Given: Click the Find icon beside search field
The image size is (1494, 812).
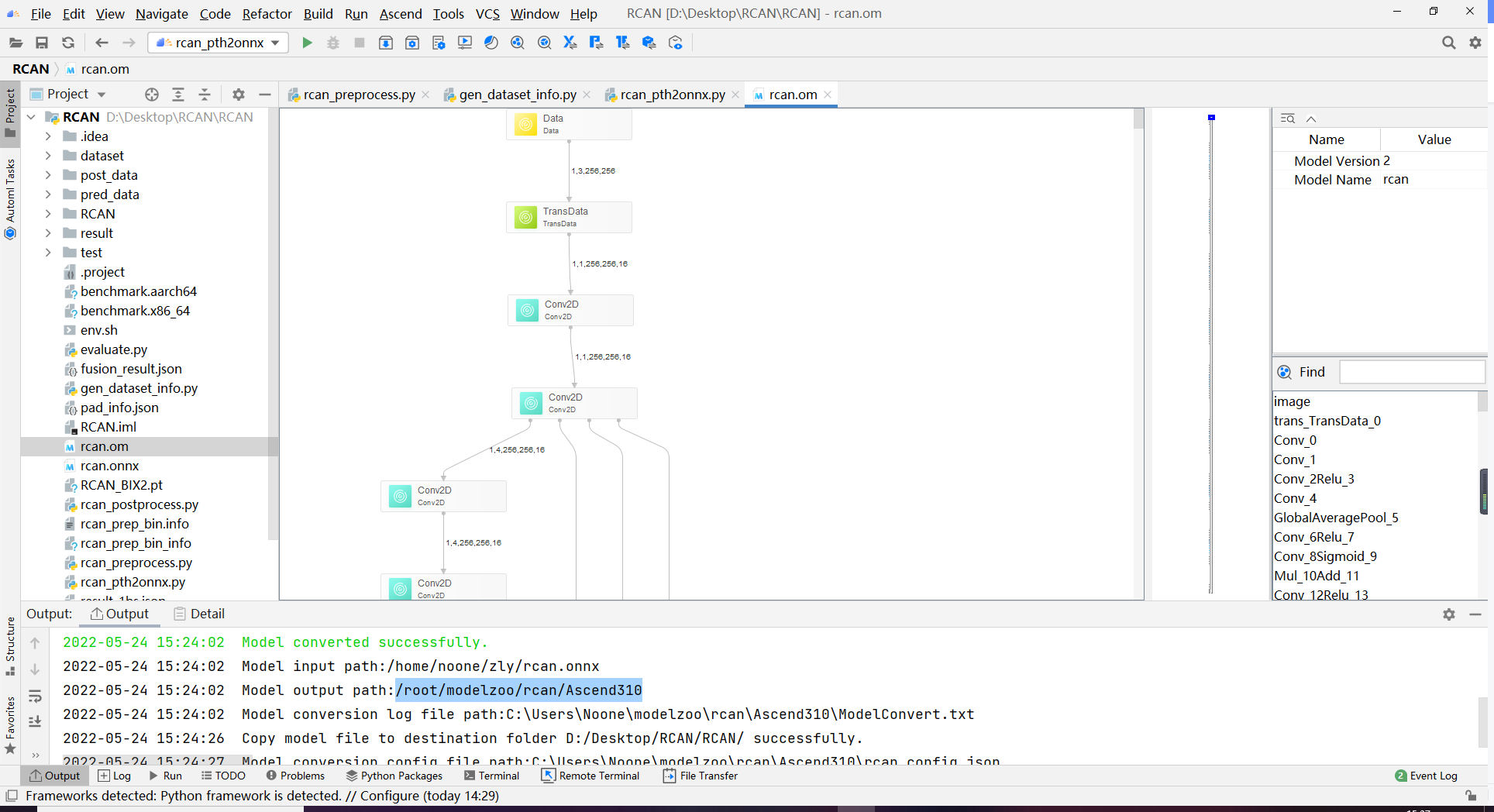Looking at the screenshot, I should 1284,372.
